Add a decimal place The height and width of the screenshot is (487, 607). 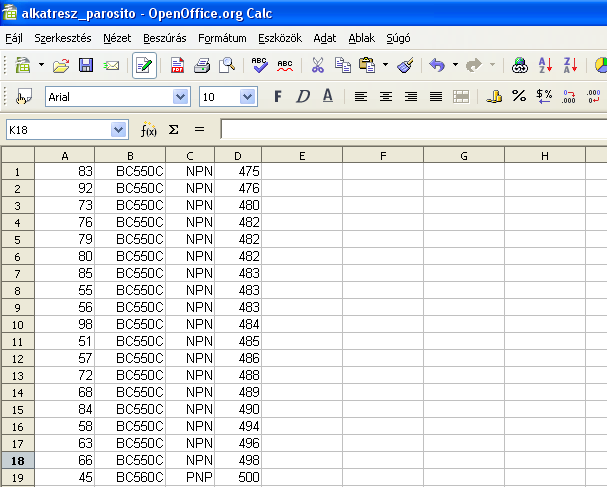[x=569, y=96]
